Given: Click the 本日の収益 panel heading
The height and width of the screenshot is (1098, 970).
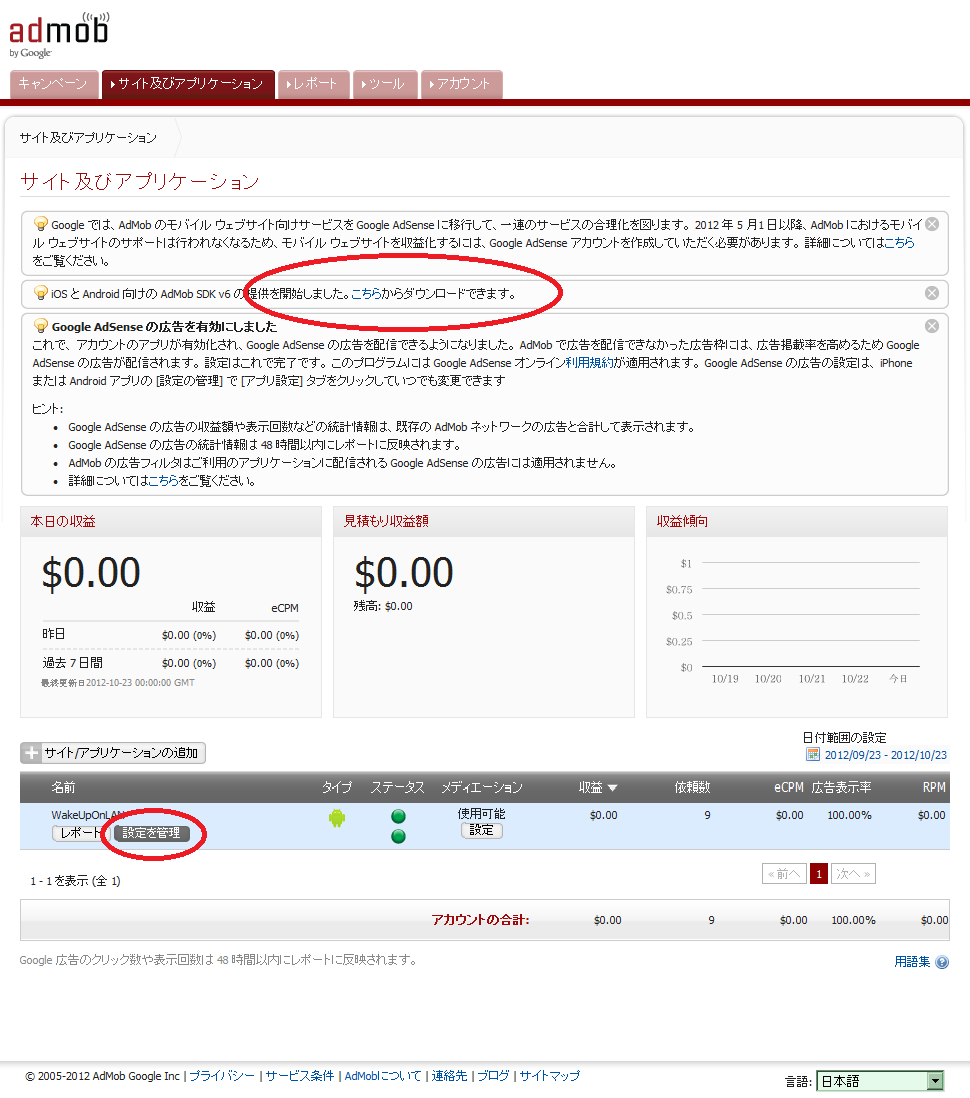Looking at the screenshot, I should [x=63, y=522].
